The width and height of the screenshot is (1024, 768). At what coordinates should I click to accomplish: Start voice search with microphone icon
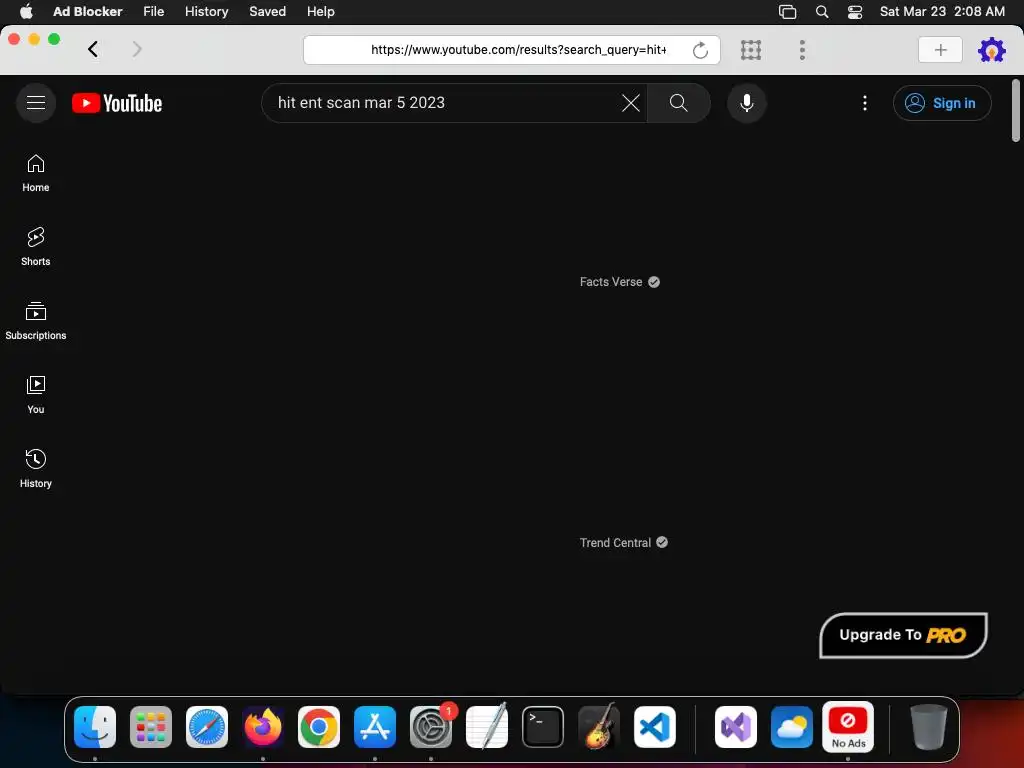coord(746,103)
